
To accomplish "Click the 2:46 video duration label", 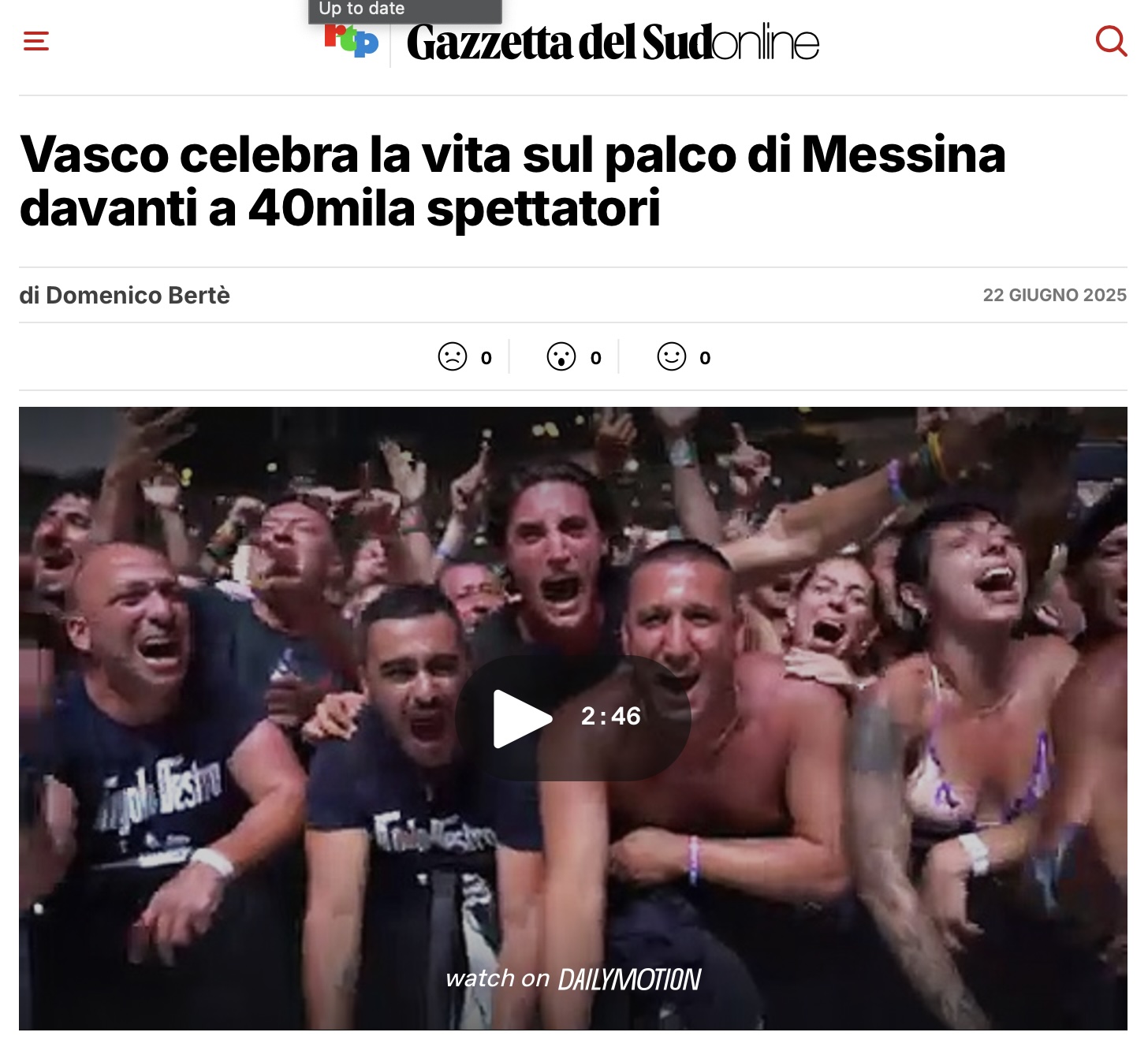I will [x=611, y=716].
